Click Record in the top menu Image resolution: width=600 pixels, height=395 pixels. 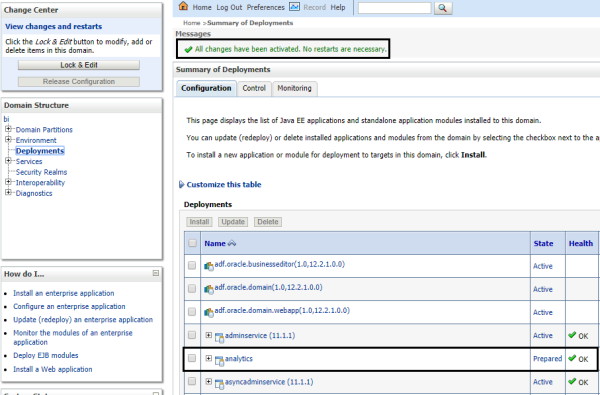[x=315, y=7]
